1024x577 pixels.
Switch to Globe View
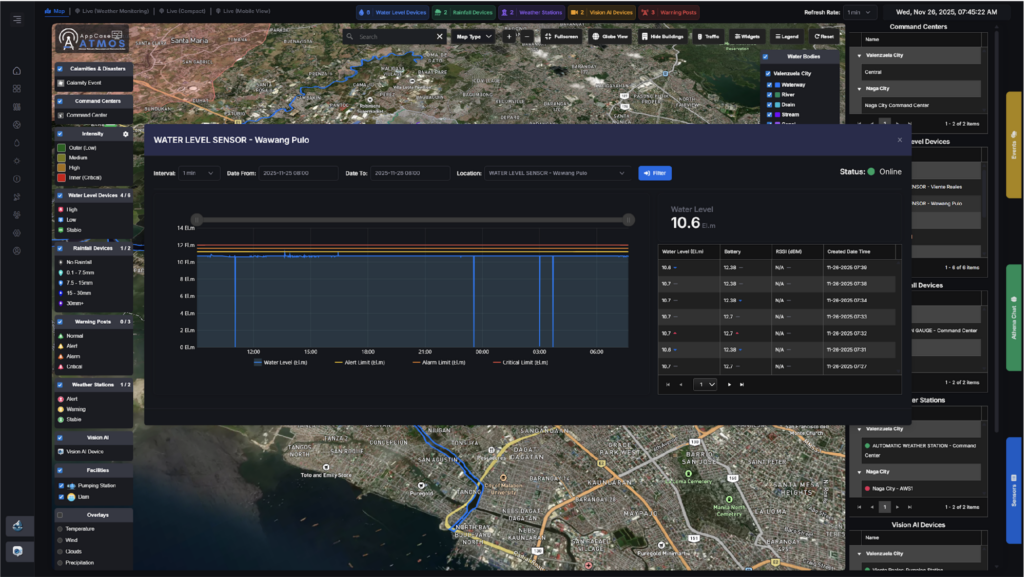(x=610, y=37)
